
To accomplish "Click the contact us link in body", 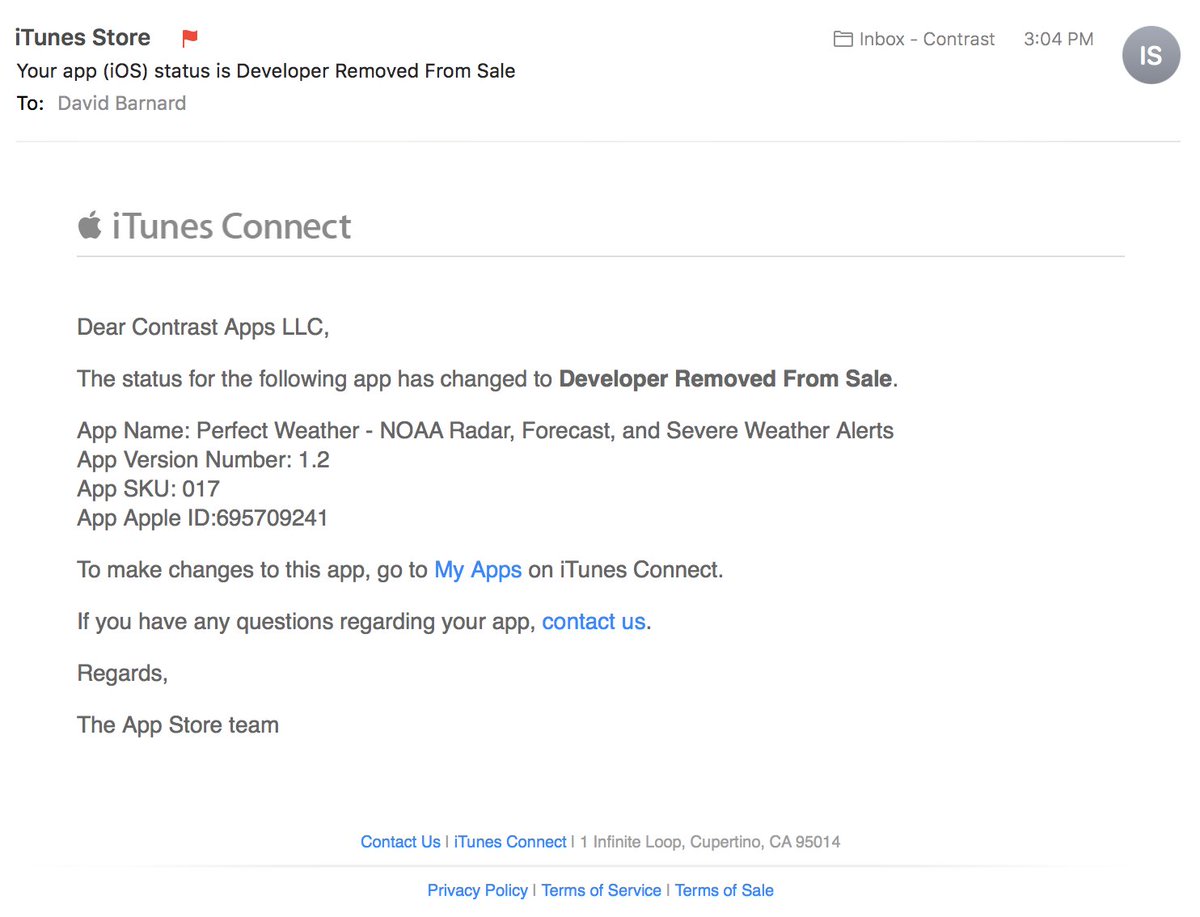I will click(x=594, y=621).
